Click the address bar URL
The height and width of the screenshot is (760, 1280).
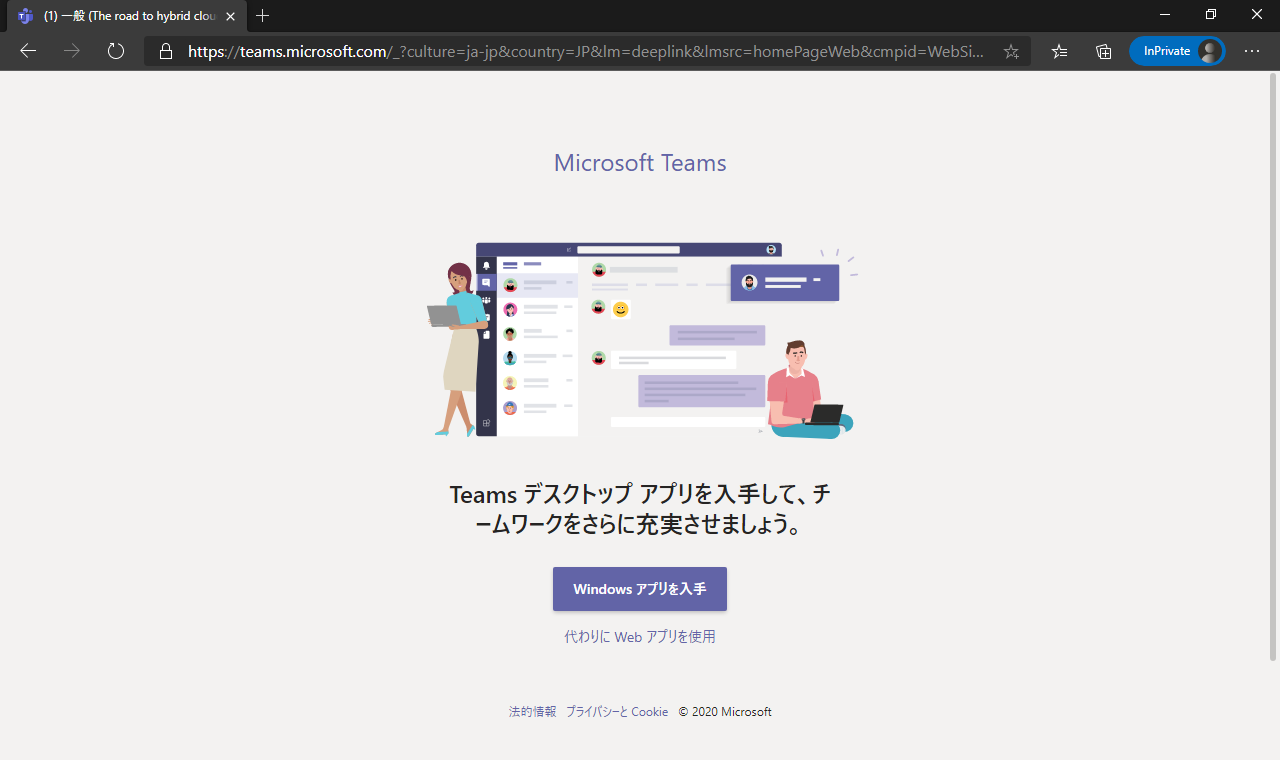coord(585,51)
